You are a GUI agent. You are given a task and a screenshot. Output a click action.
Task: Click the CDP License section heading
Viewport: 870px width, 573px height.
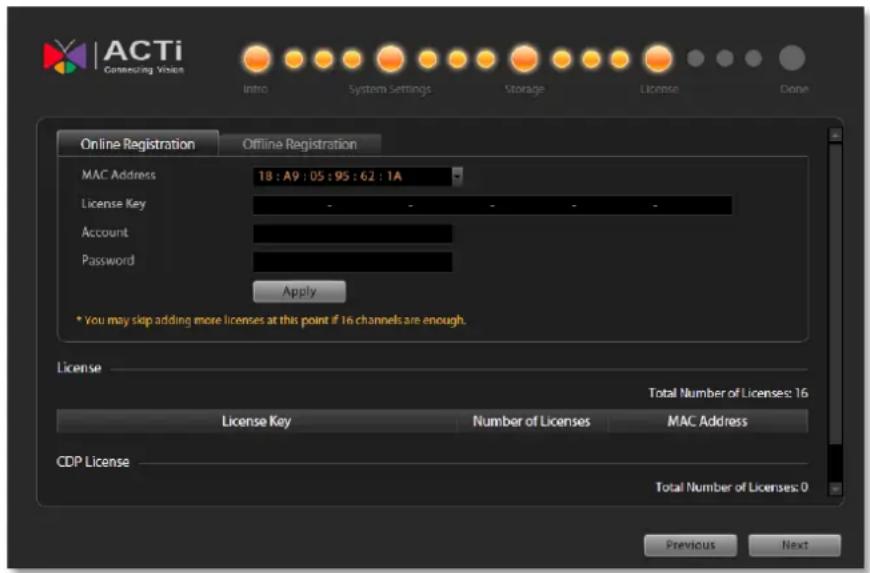tap(93, 462)
